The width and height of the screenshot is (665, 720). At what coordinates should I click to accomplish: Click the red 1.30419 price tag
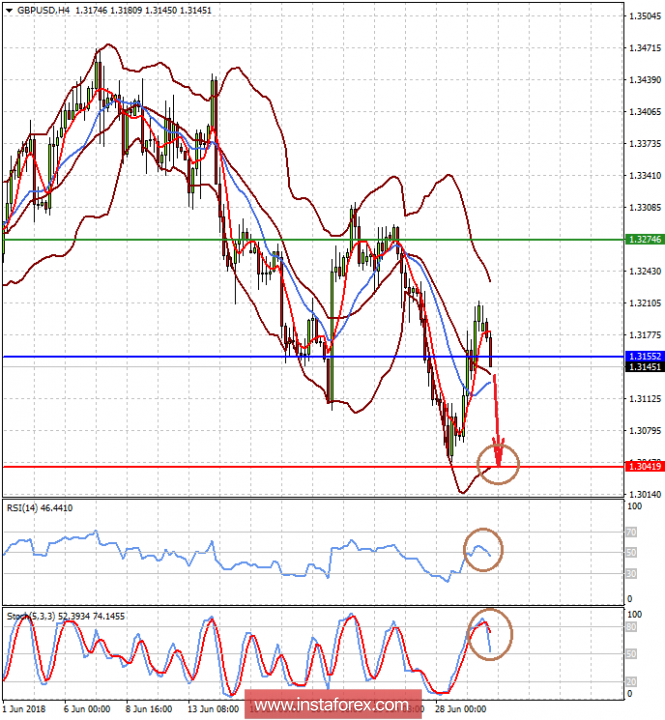coord(645,466)
